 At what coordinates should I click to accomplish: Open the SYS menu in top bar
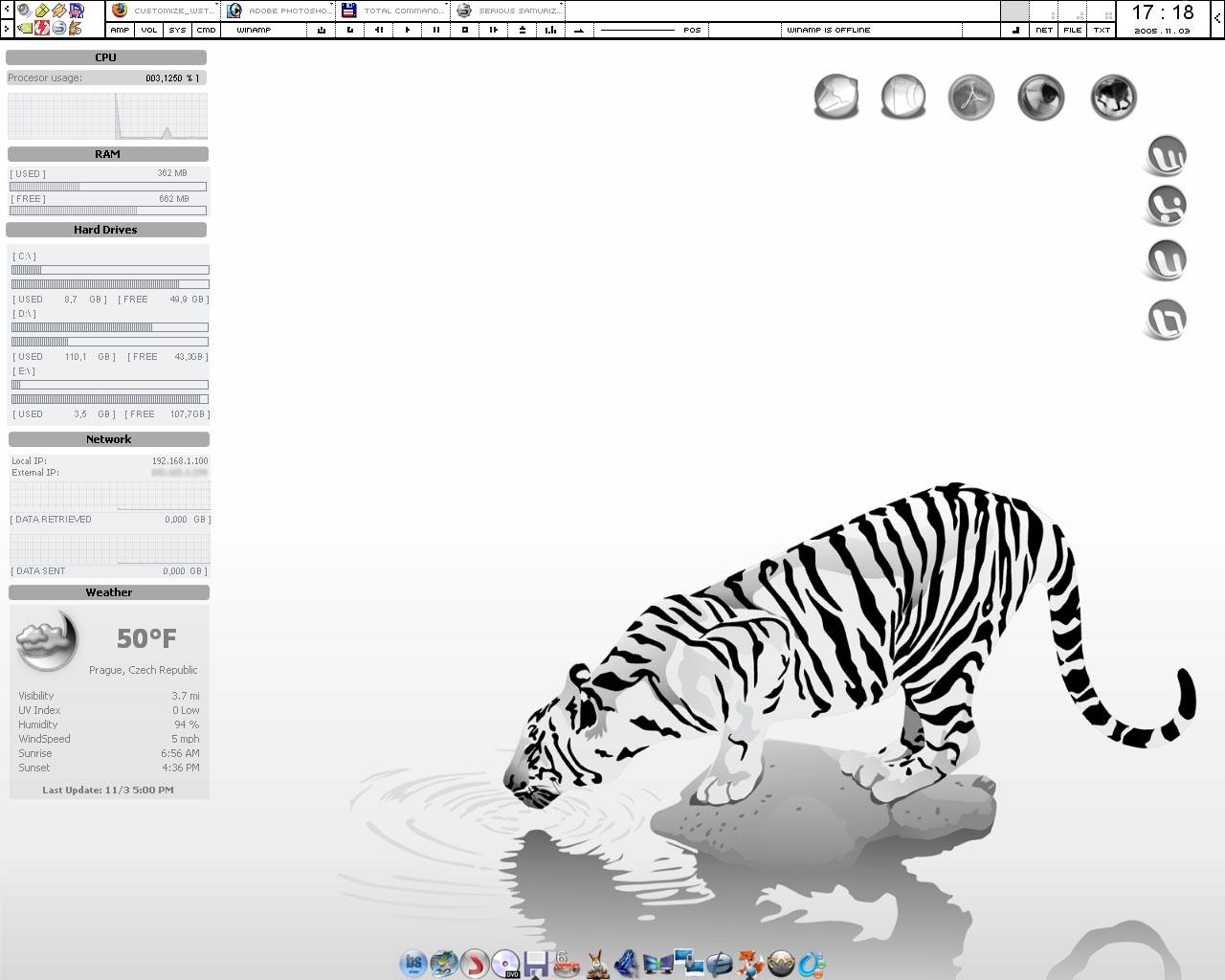click(177, 30)
